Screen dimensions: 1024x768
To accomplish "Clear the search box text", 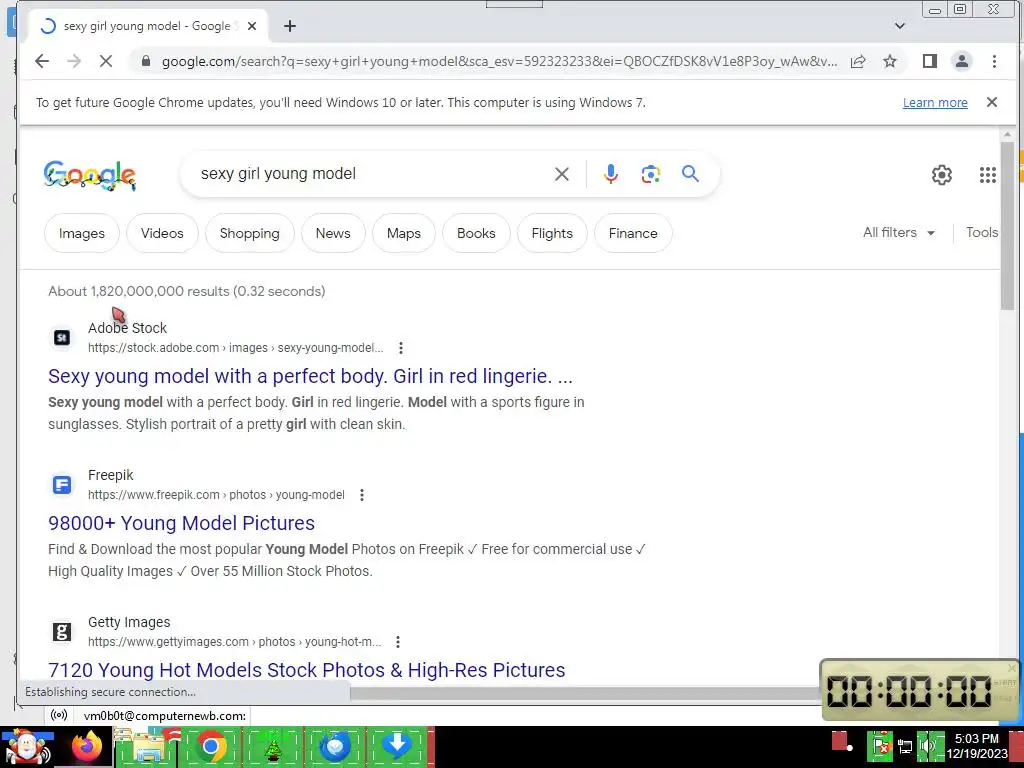I will coord(562,174).
